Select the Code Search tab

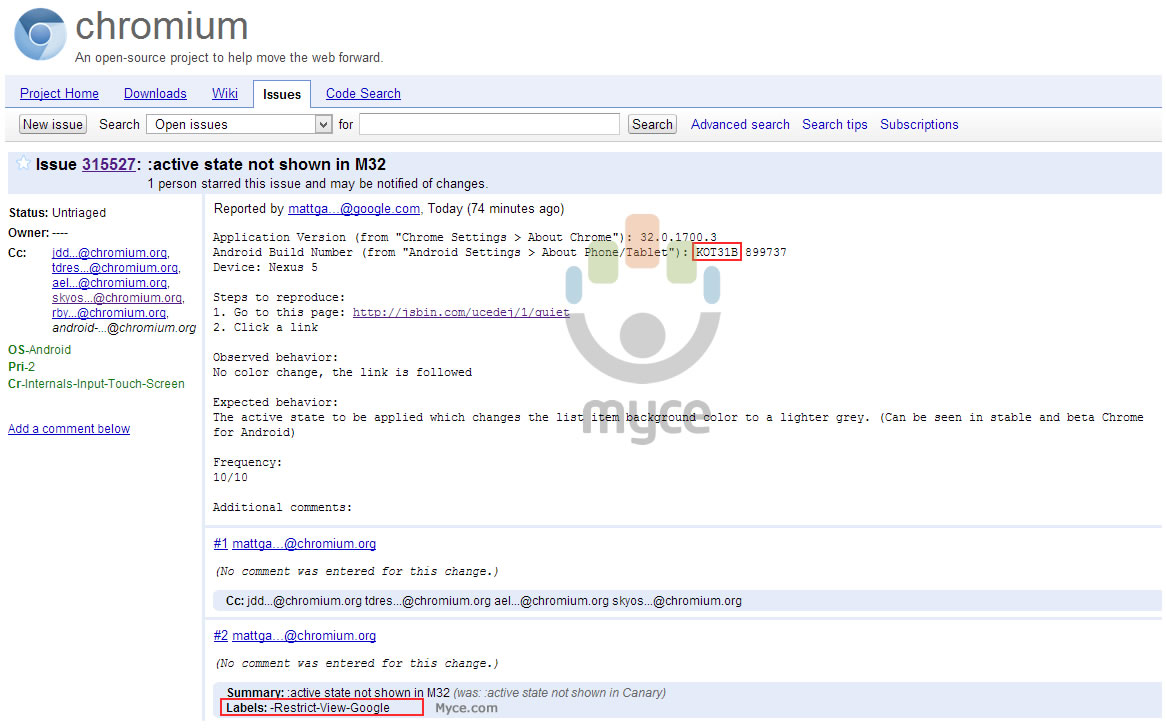pyautogui.click(x=363, y=94)
